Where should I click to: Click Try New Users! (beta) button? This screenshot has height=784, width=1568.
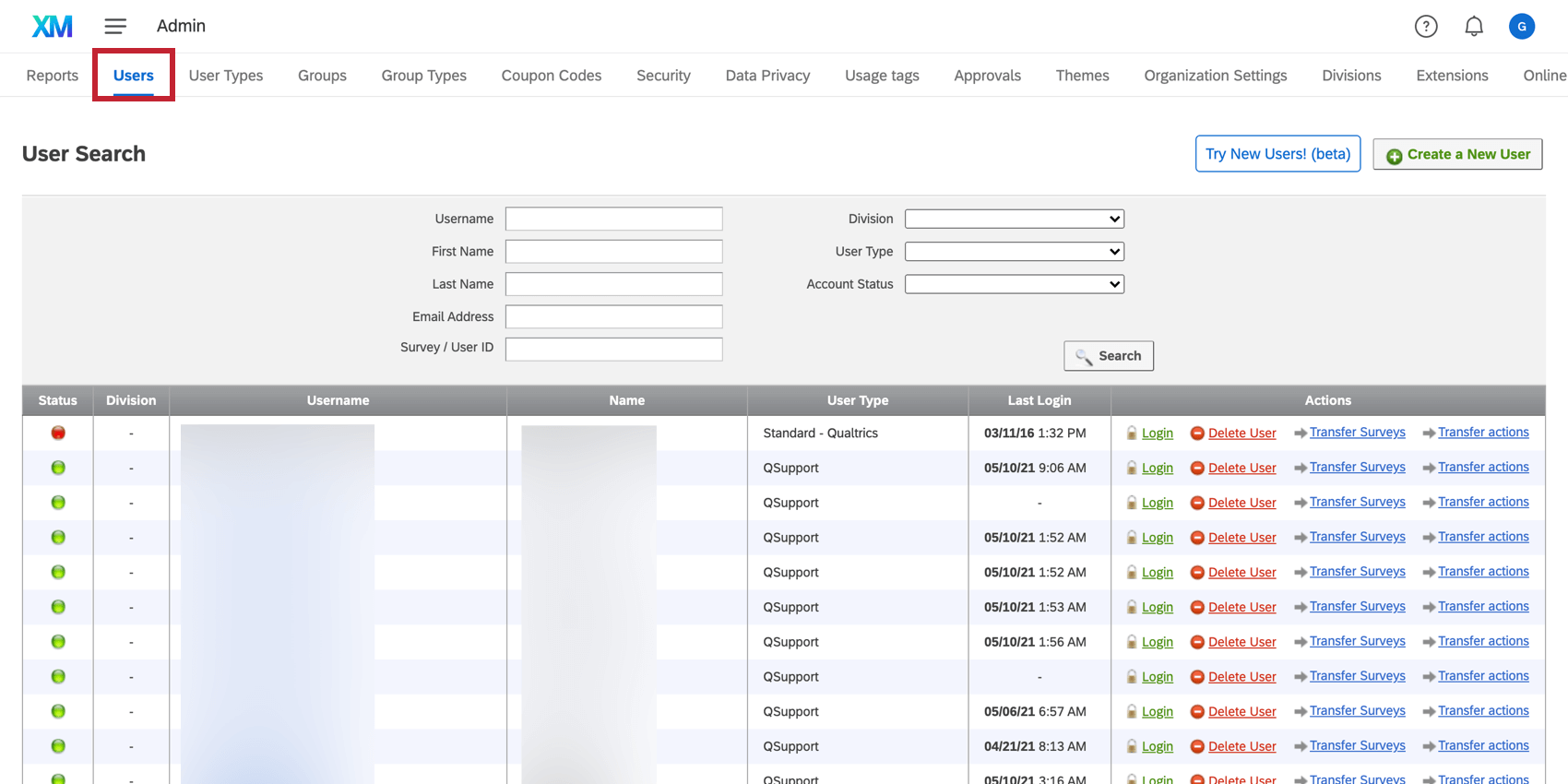(x=1277, y=154)
